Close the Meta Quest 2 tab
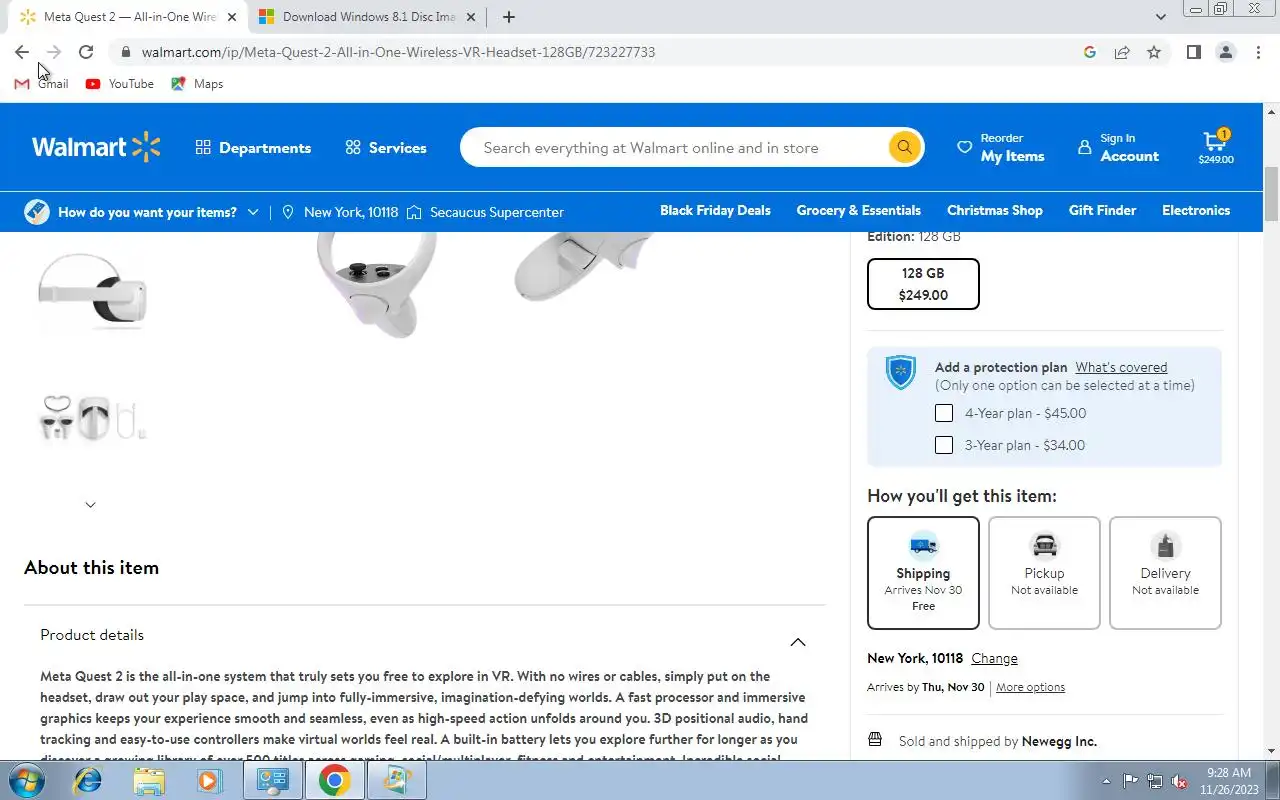The height and width of the screenshot is (800, 1280). pyautogui.click(x=232, y=17)
